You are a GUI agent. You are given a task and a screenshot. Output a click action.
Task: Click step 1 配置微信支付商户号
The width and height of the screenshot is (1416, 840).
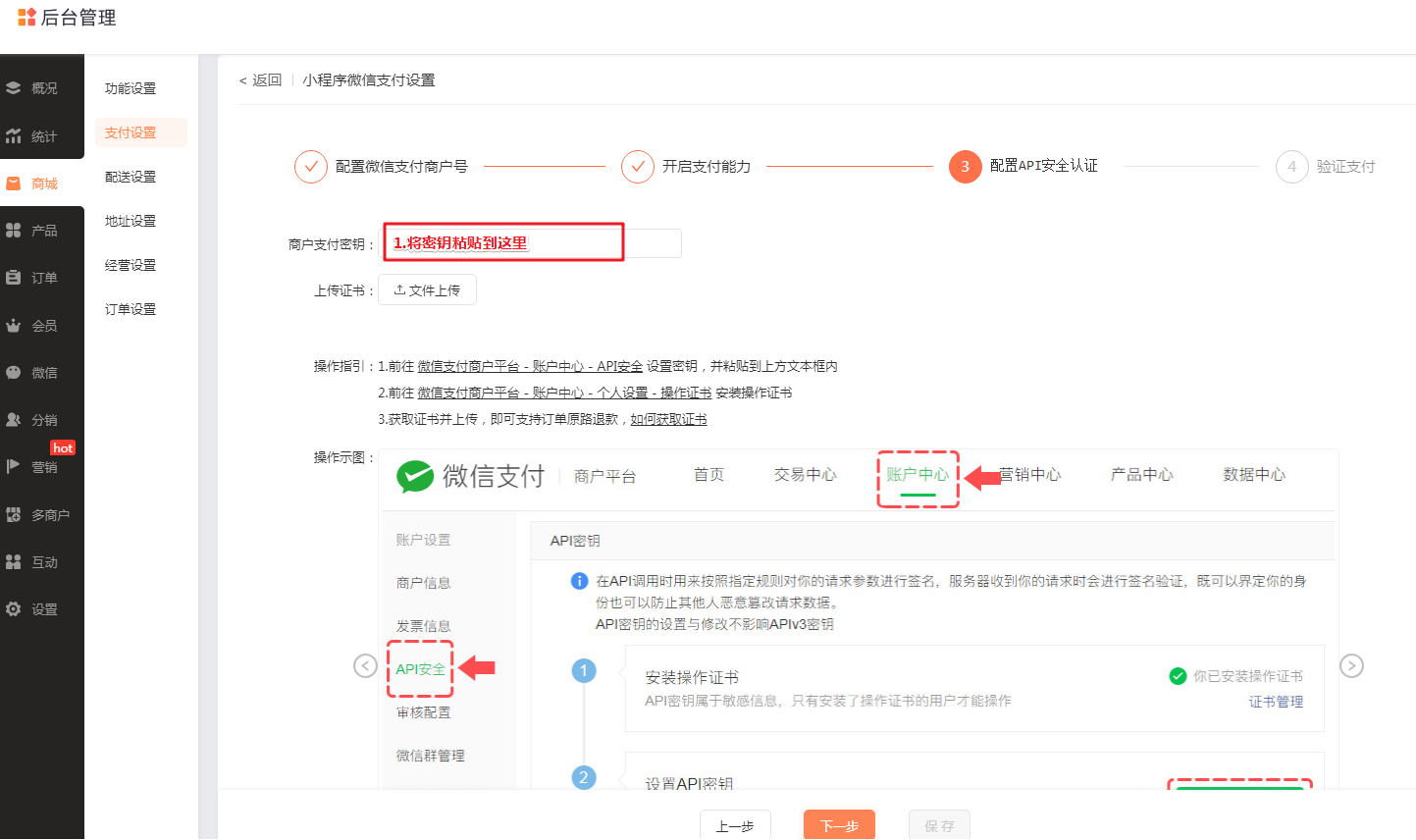pyautogui.click(x=382, y=167)
